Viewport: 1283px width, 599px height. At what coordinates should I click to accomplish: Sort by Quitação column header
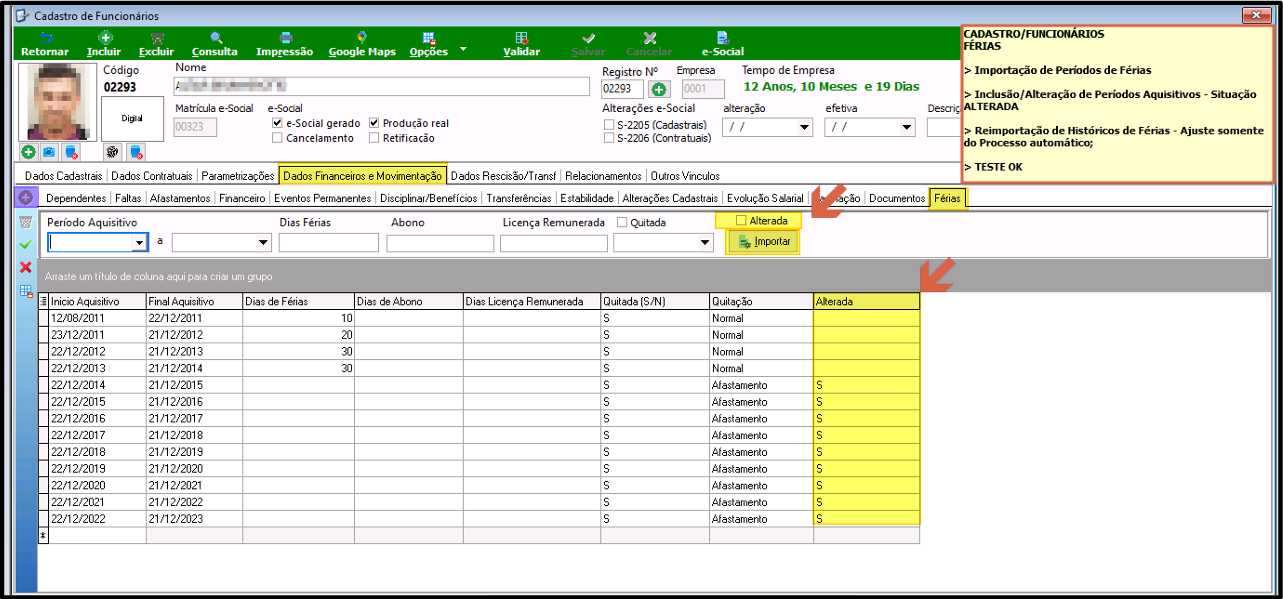click(x=761, y=301)
